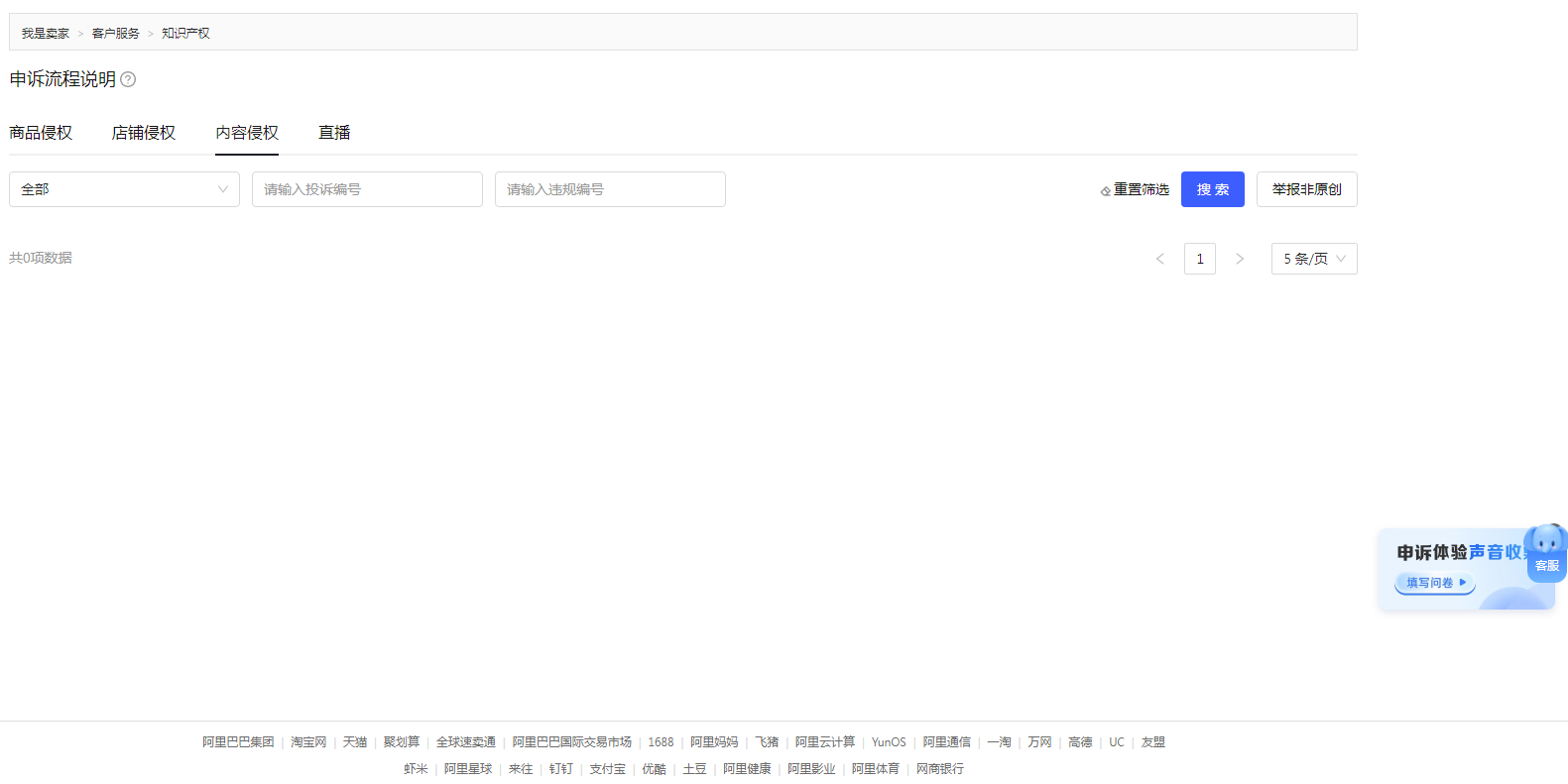Open the 阿里云计算 footer link
The image size is (1568, 784).
tap(825, 742)
